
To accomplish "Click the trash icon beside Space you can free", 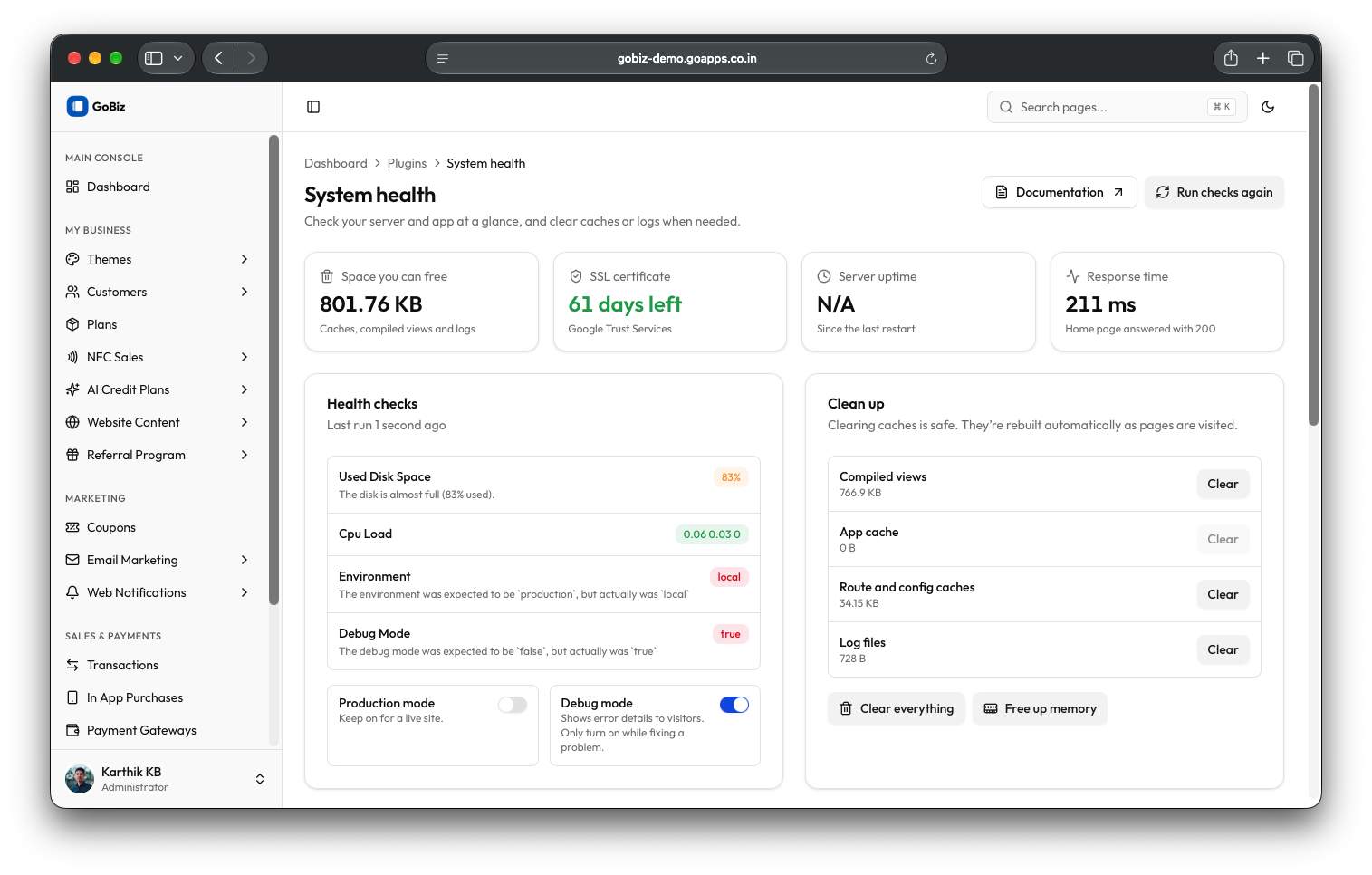I will (327, 276).
